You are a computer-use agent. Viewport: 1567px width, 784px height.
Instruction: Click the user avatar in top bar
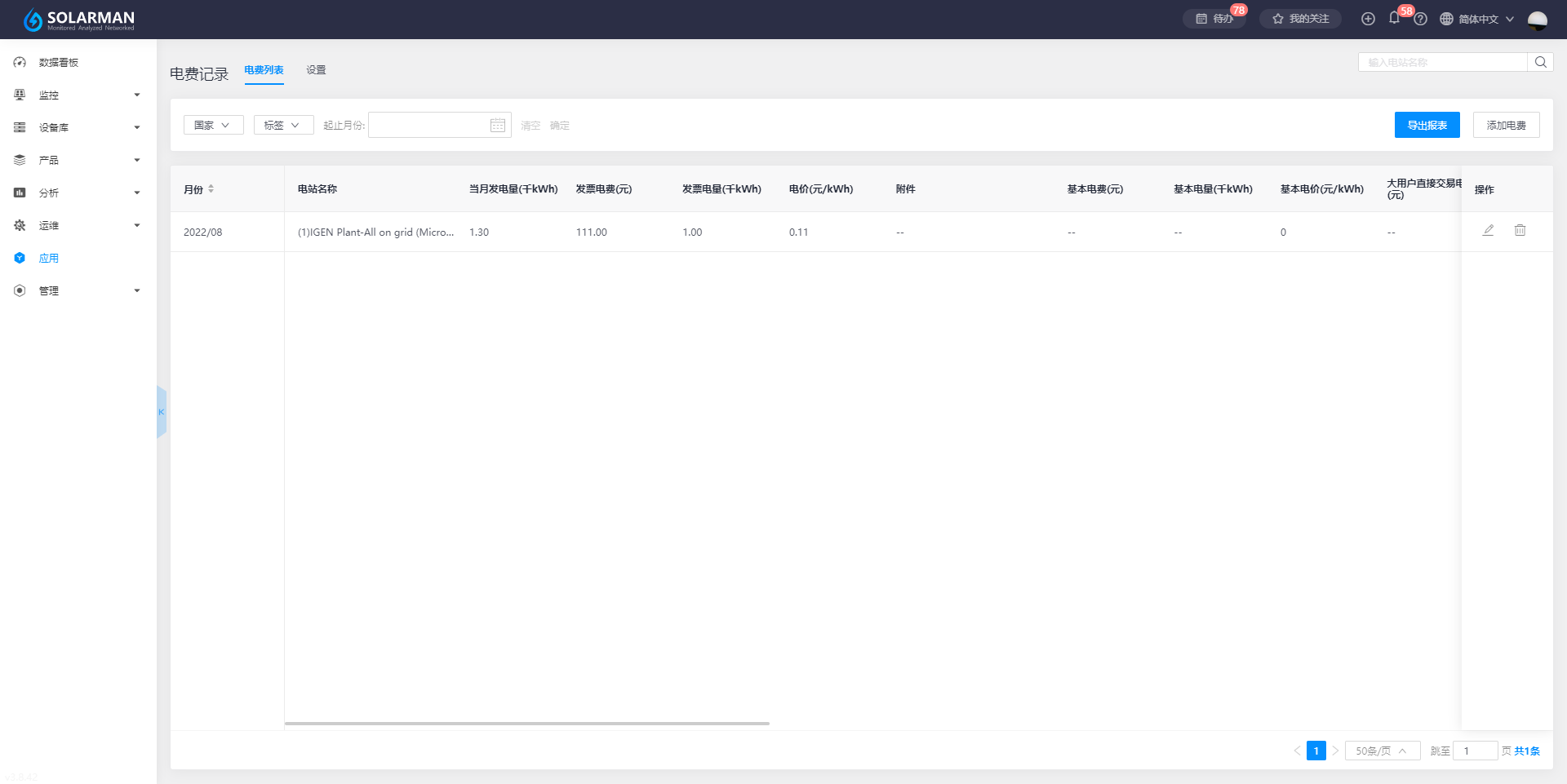pos(1537,20)
